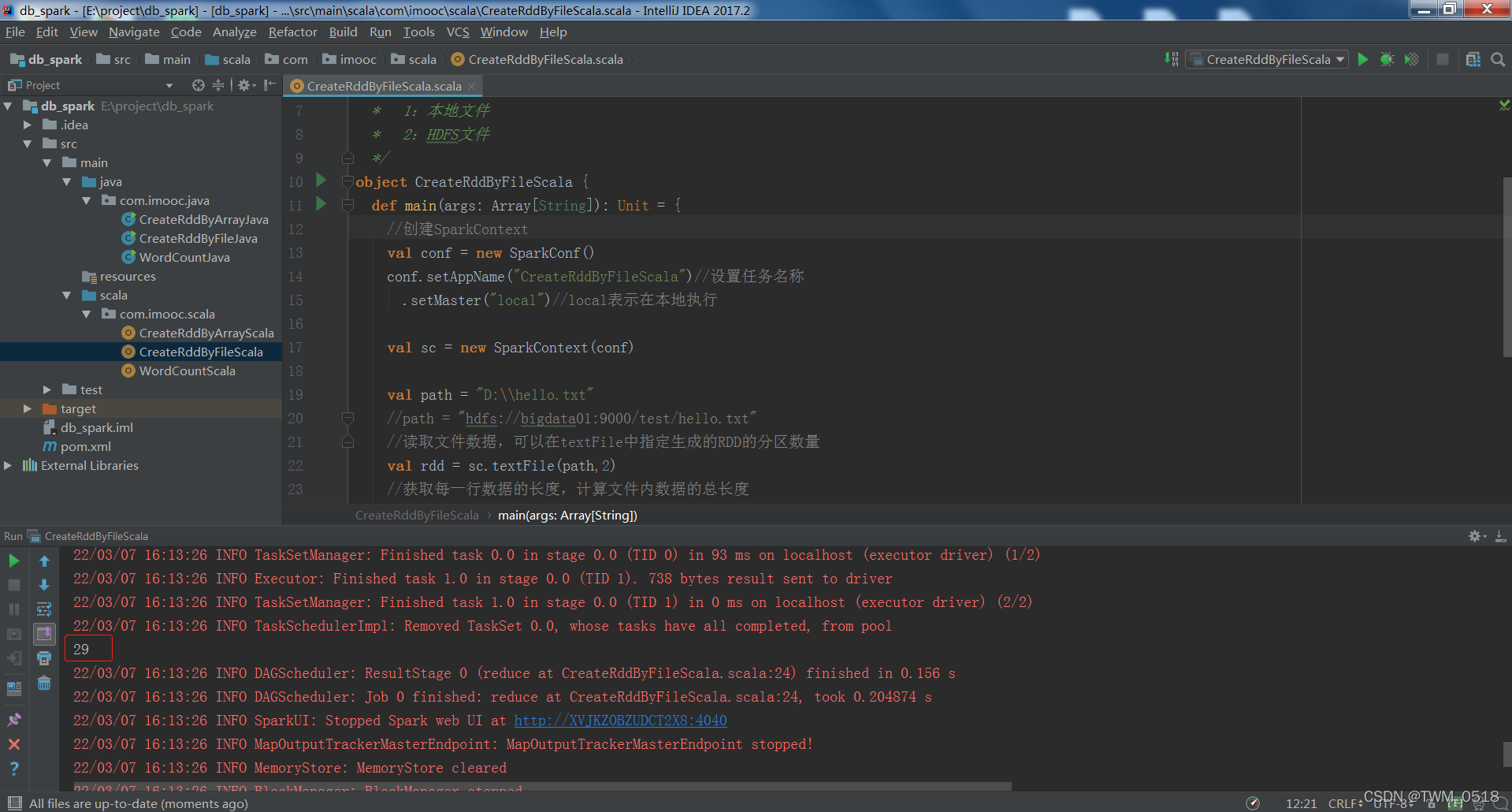Rerun the program from the Run panel
The image size is (1512, 812).
14,561
